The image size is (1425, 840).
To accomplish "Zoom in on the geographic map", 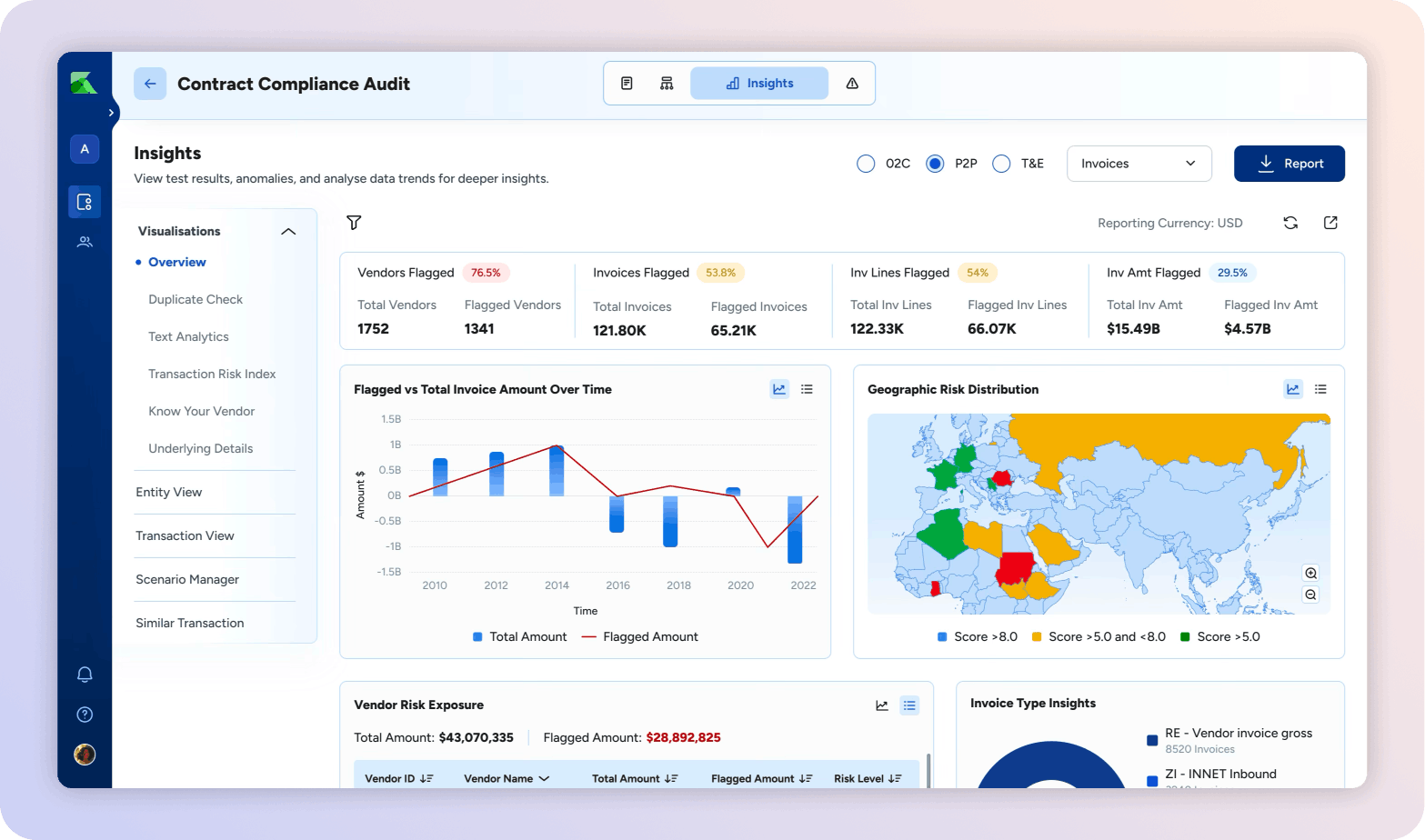I will (x=1310, y=573).
